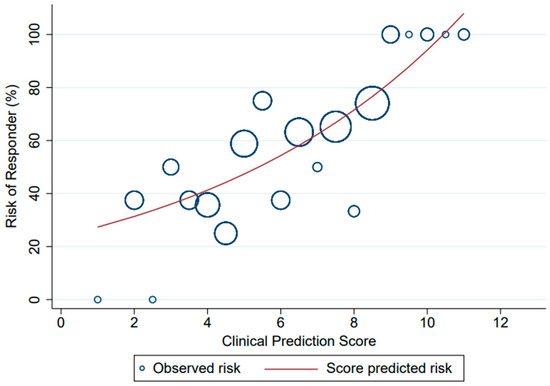Click the small circle at score 1
This screenshot has width=550, height=386.
[98, 299]
